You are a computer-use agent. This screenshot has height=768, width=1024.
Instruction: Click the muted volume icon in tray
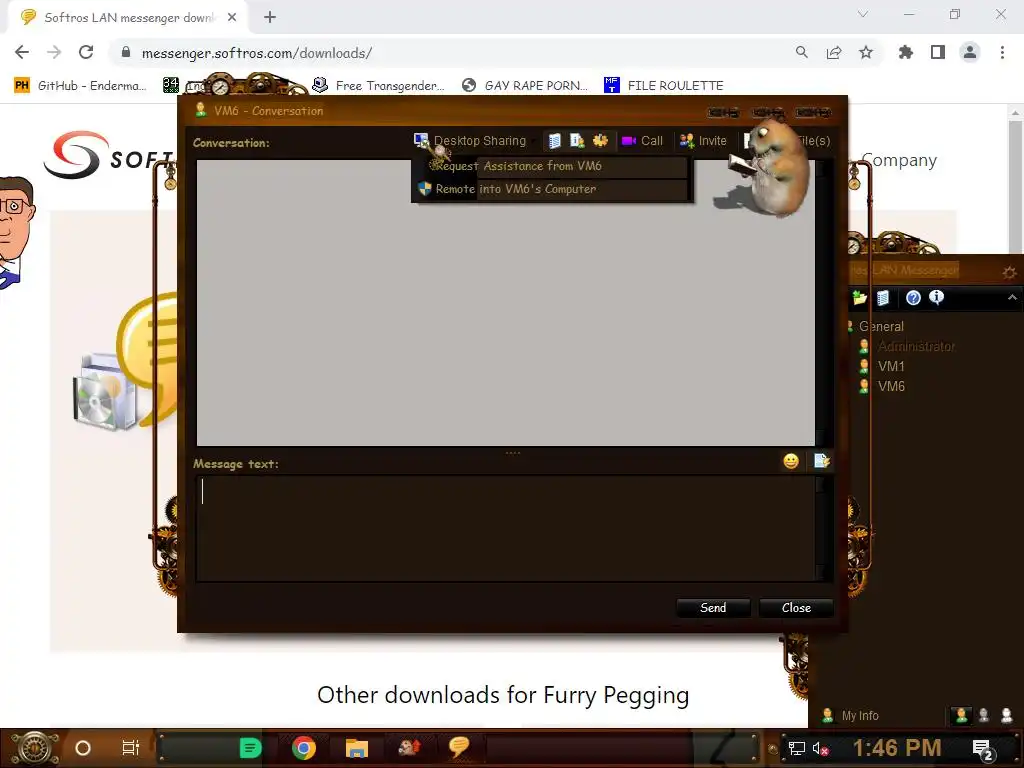[x=820, y=748]
